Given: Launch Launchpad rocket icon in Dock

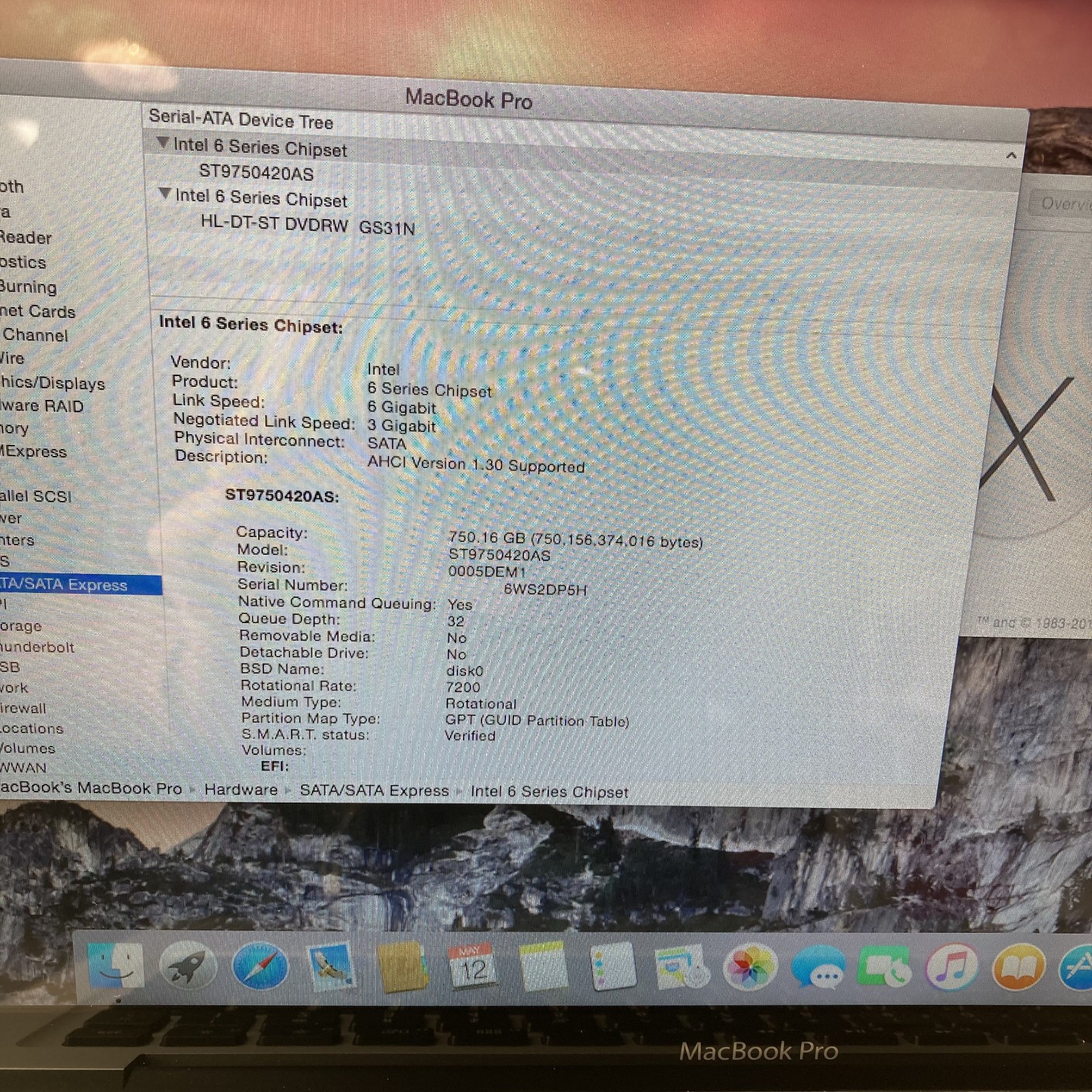Looking at the screenshot, I should (188, 966).
